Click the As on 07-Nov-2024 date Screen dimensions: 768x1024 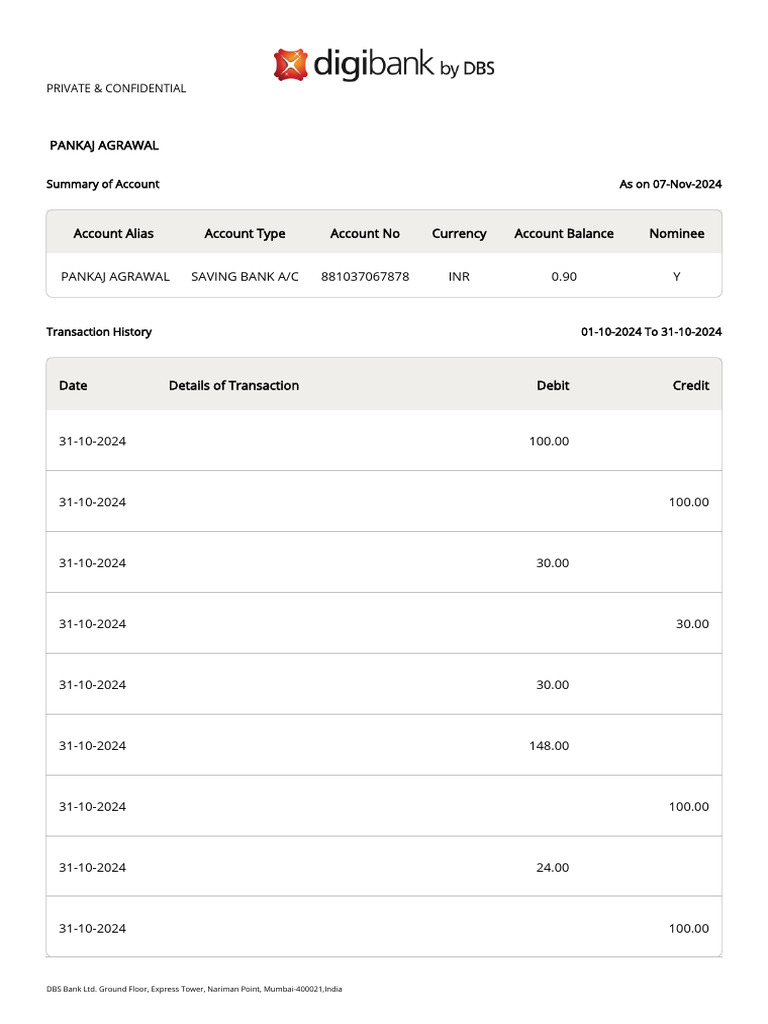coord(670,184)
